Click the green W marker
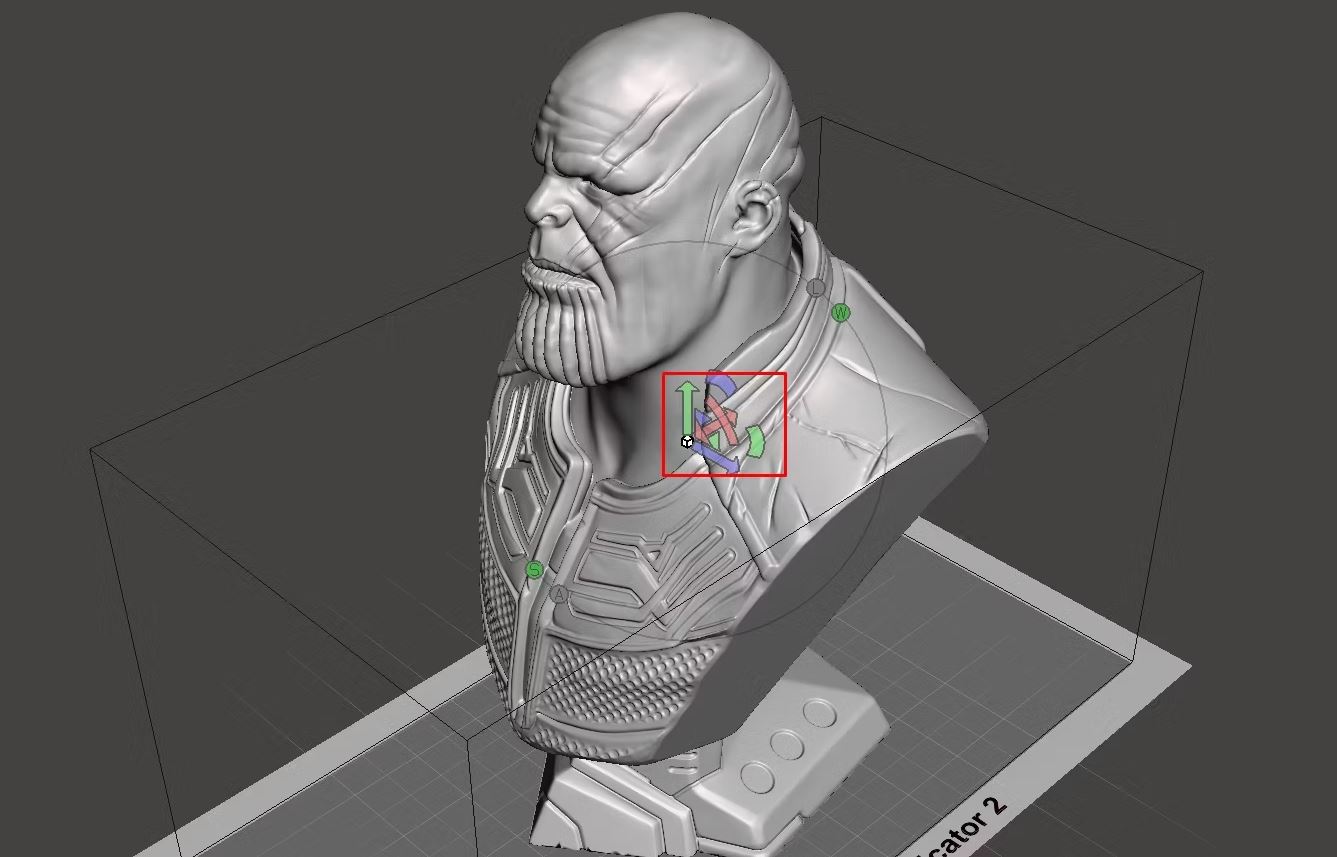Image resolution: width=1337 pixels, height=857 pixels. tap(841, 313)
